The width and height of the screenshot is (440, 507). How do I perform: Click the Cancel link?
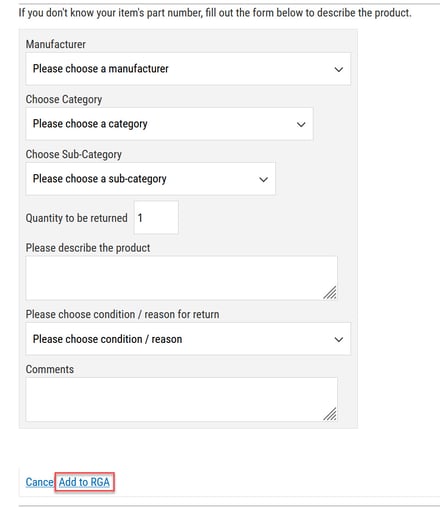pos(40,482)
